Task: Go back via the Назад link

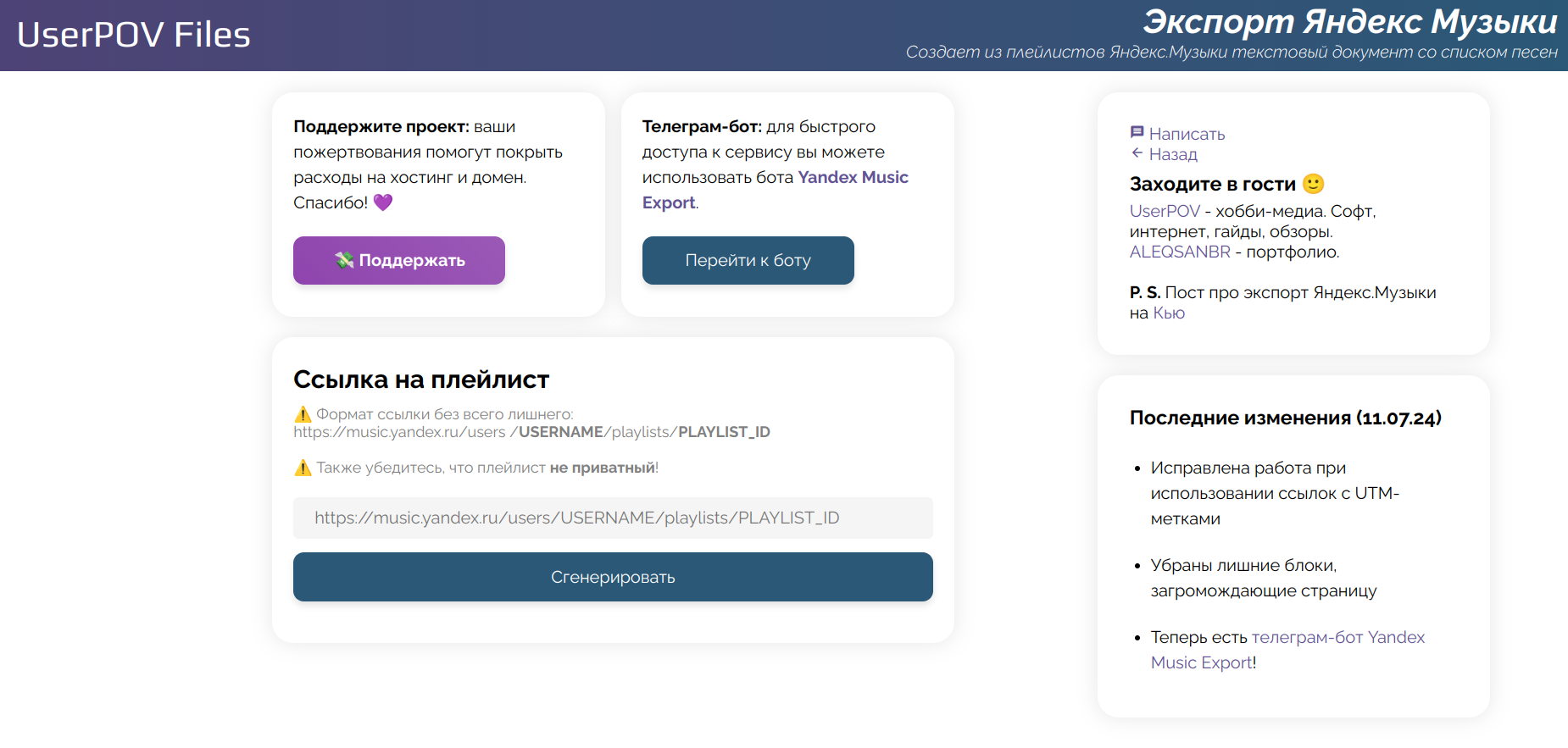Action: click(1172, 154)
